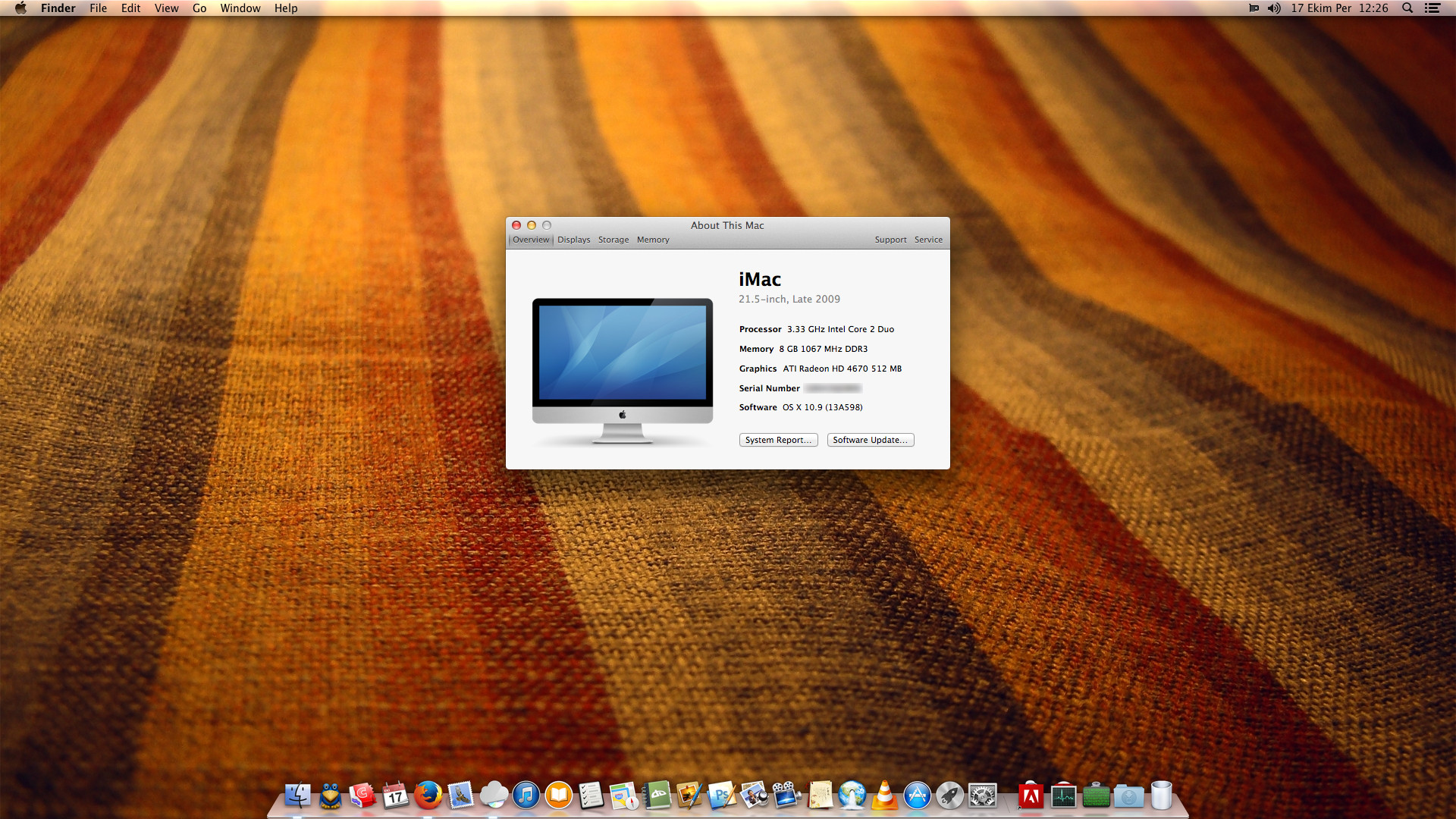This screenshot has width=1456, height=819.
Task: Close the About This Mac window
Action: tap(516, 225)
